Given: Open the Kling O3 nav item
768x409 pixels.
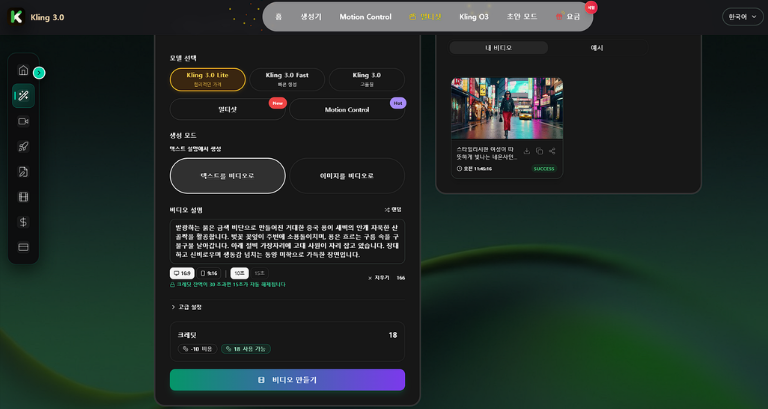Looking at the screenshot, I should pos(474,17).
